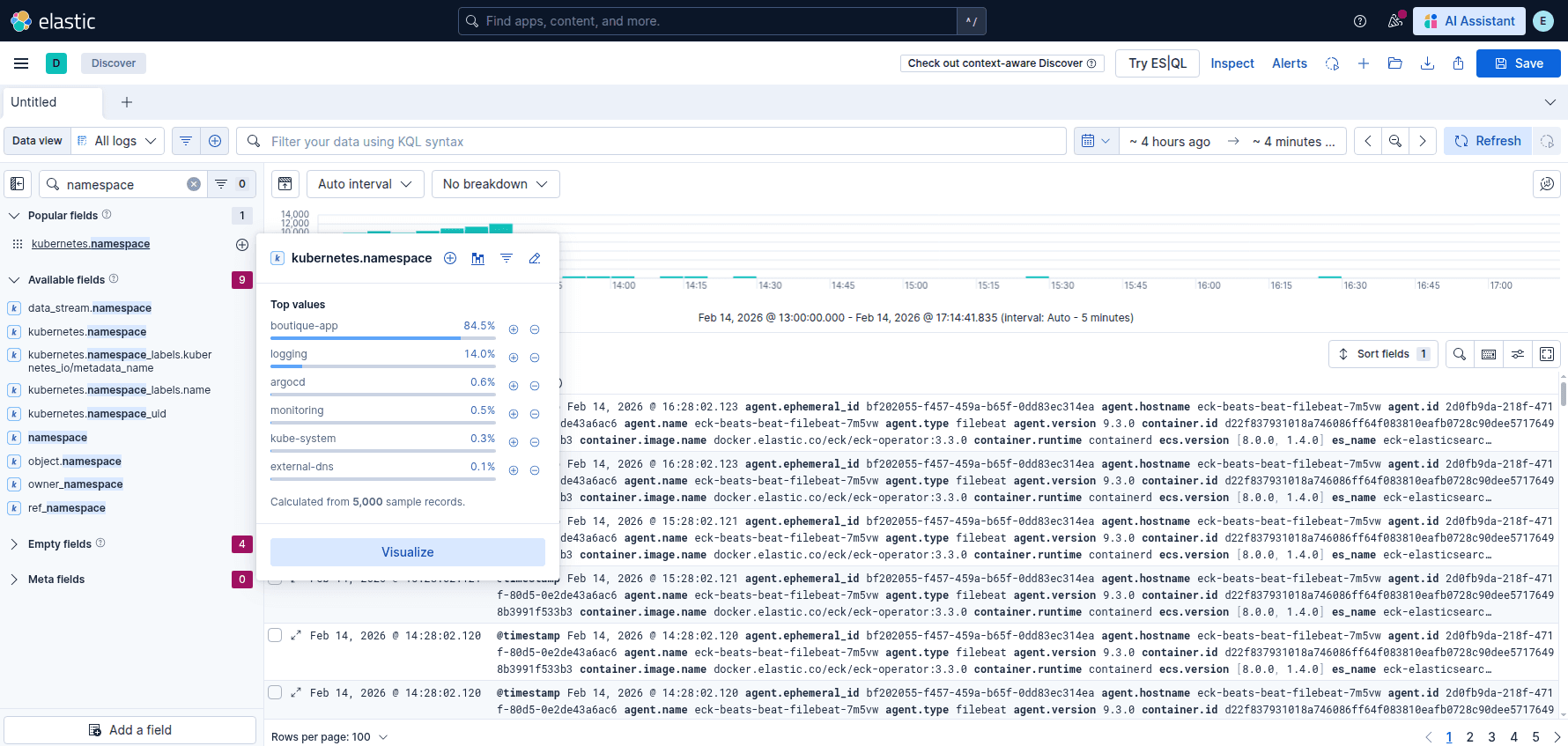Open a saved Discover session folder icon
The width and height of the screenshot is (1568, 746).
[1394, 63]
